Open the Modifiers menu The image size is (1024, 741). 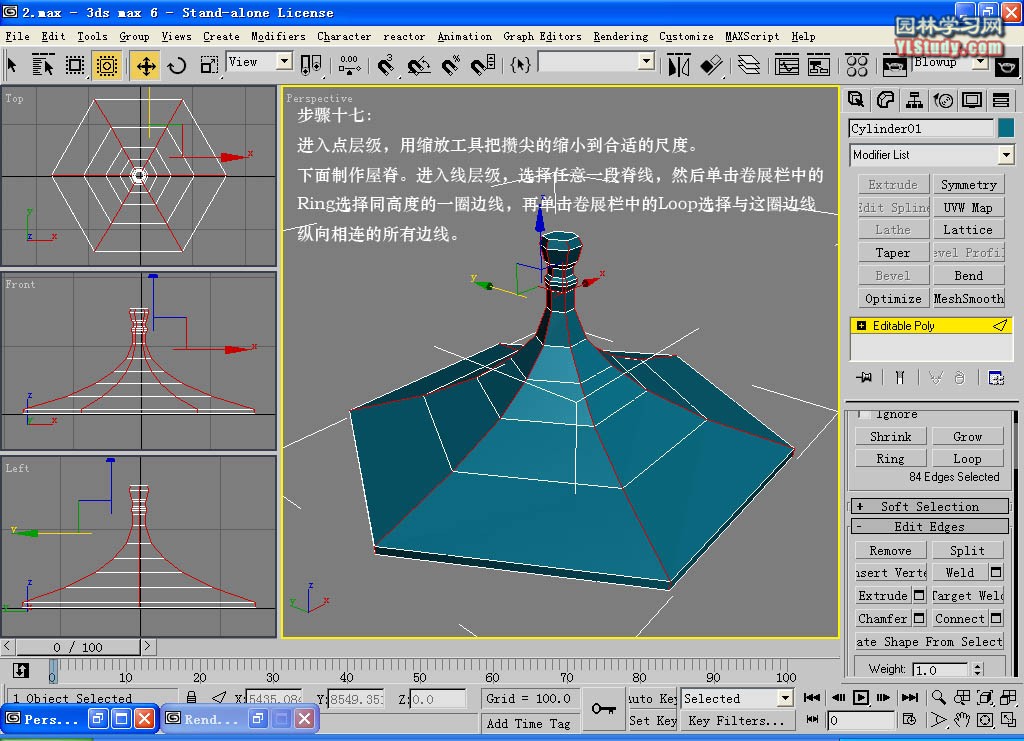(278, 36)
